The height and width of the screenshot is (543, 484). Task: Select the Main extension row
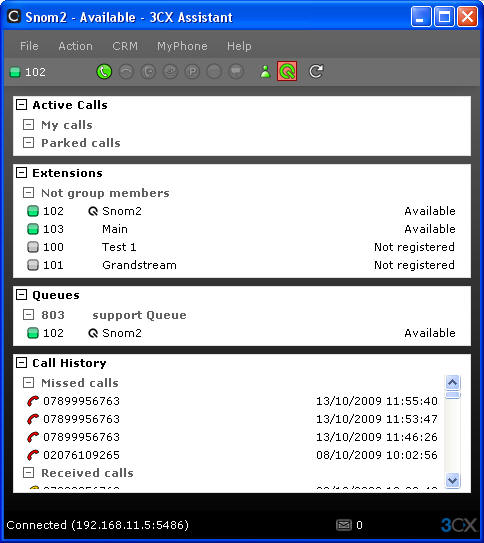(x=242, y=229)
